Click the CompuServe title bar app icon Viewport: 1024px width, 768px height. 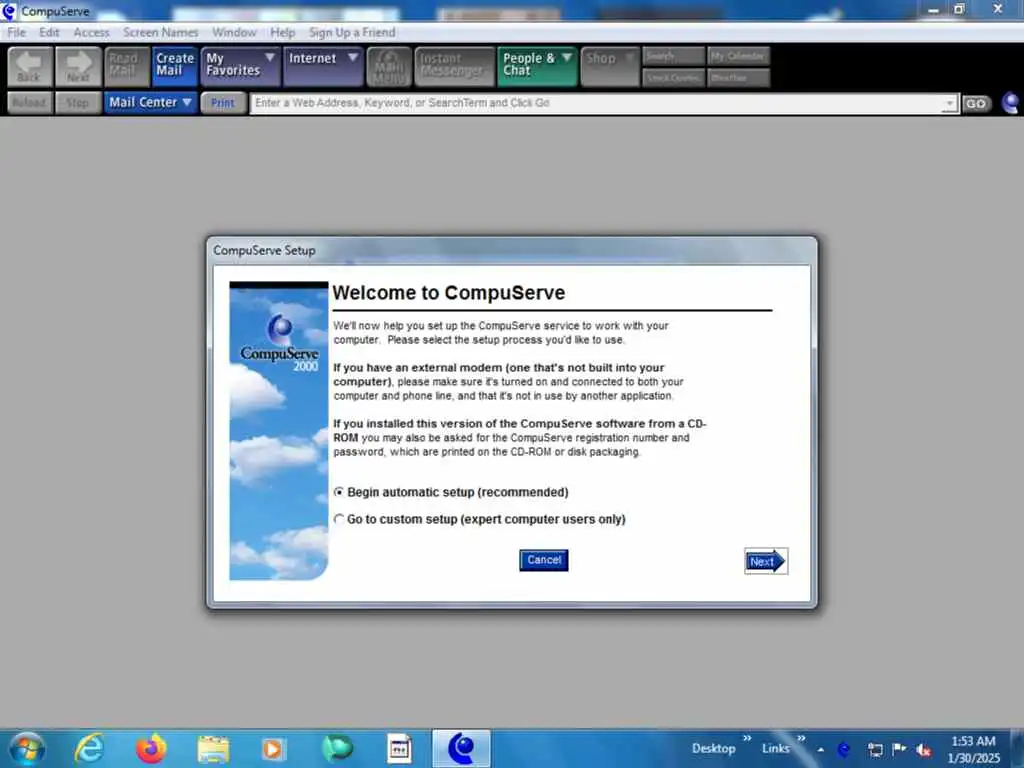(x=9, y=11)
